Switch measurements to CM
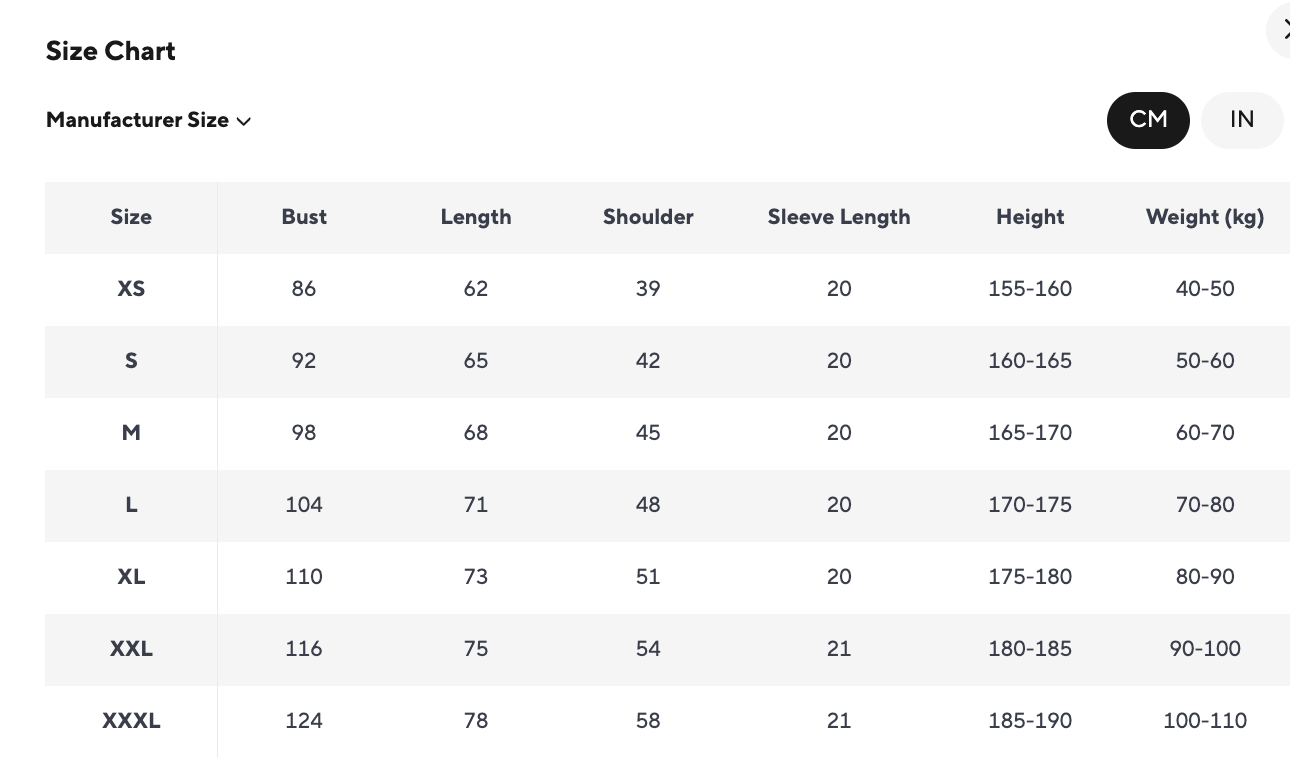Screen dimensions: 1290x768 pyautogui.click(x=1148, y=120)
